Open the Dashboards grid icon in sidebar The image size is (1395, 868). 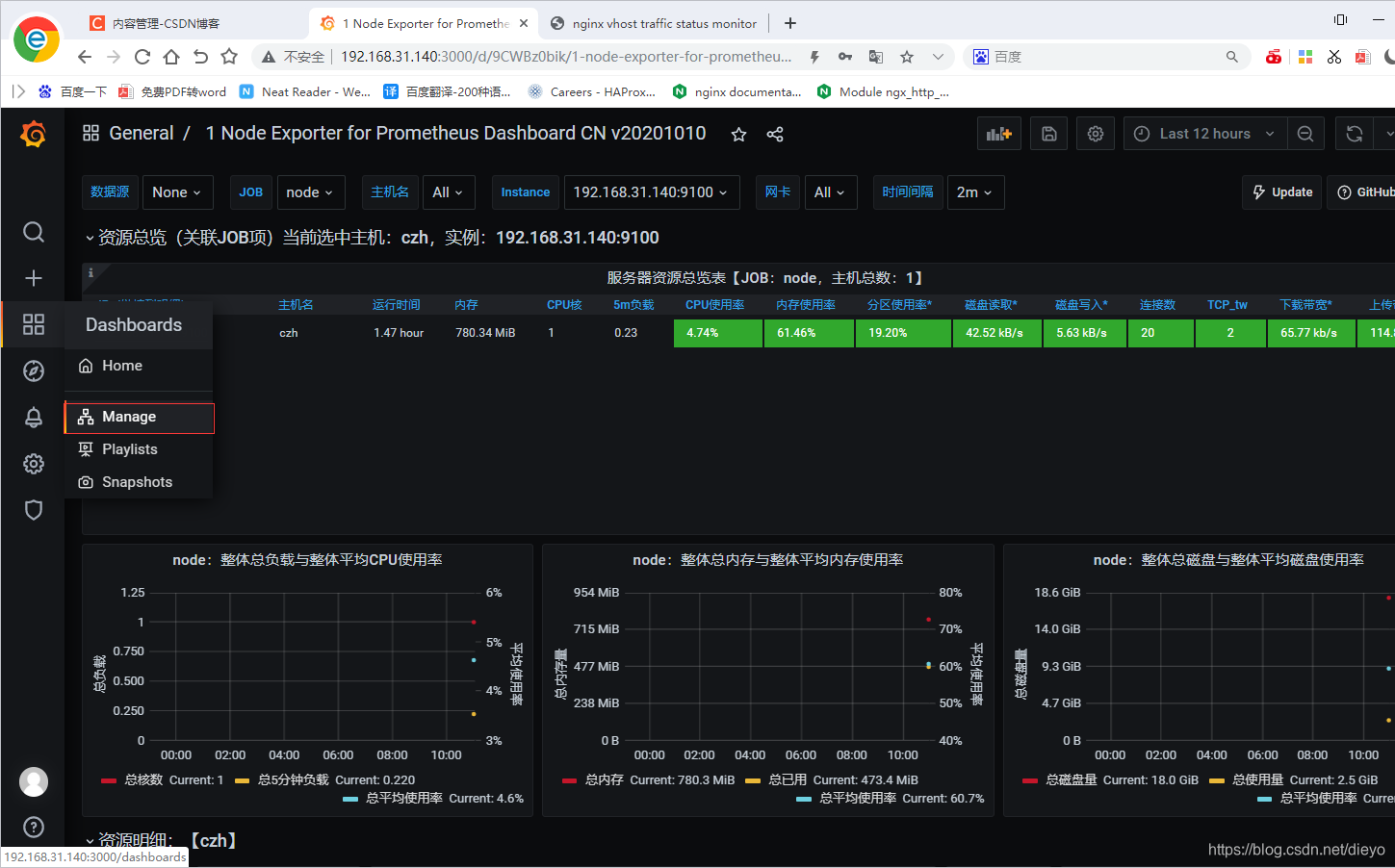[33, 324]
